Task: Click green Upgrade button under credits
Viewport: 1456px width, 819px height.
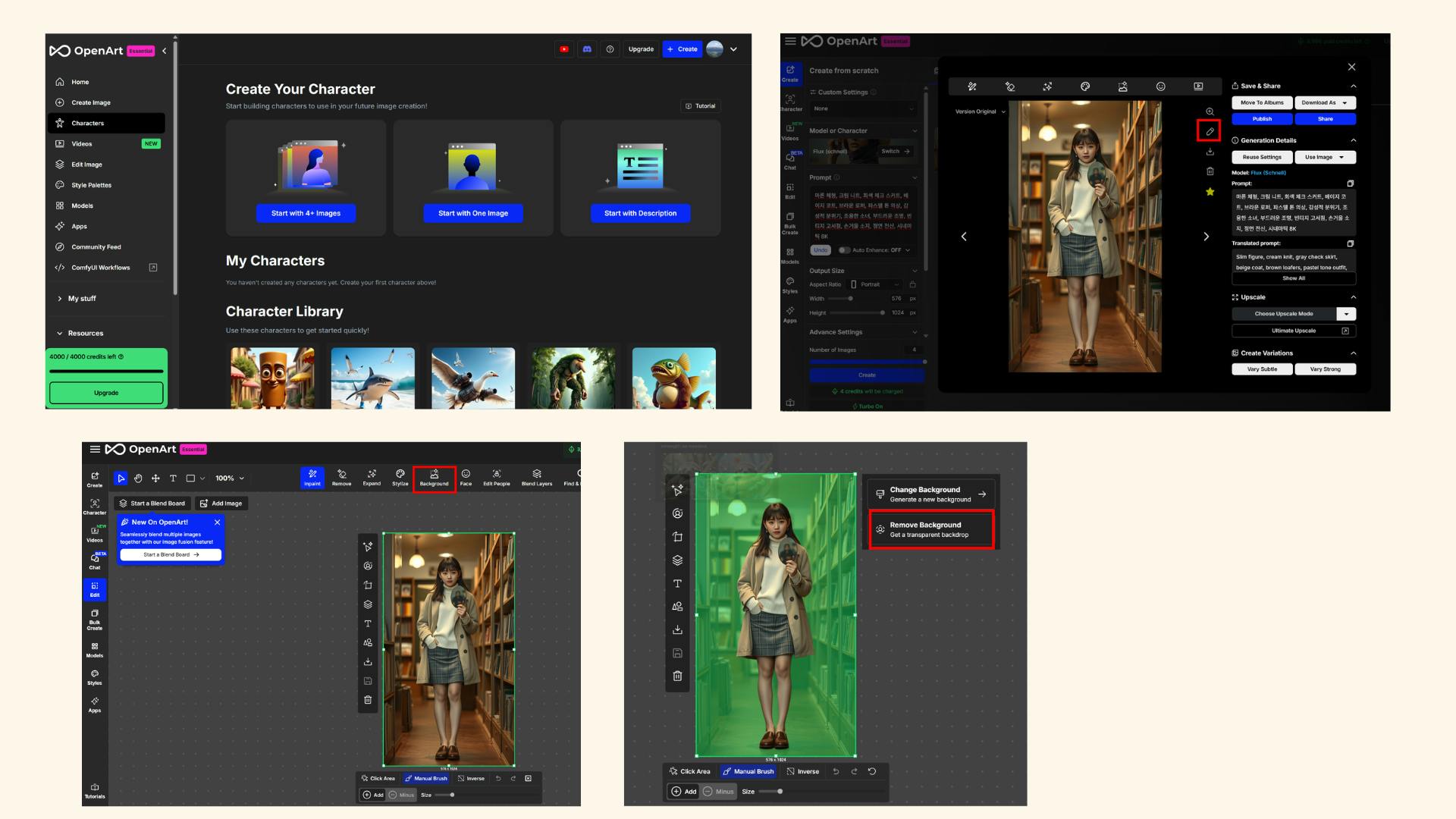Action: 106,393
